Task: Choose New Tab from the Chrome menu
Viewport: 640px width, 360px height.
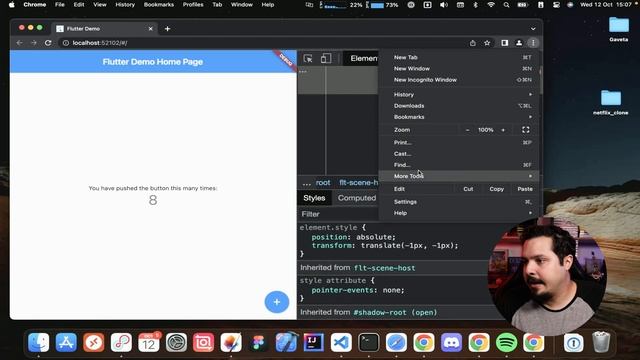Action: [459, 58]
